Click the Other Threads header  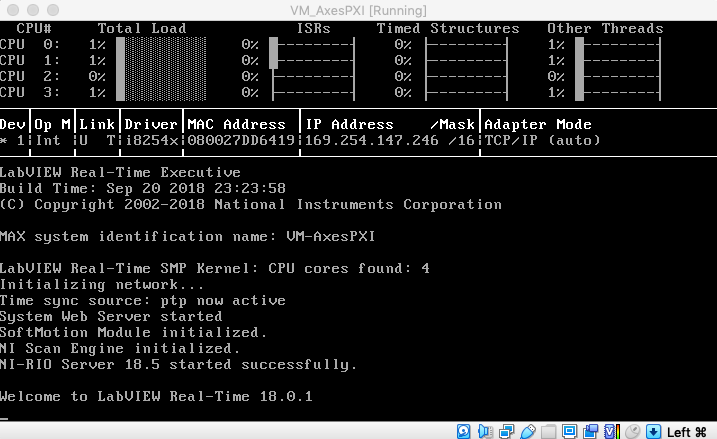[x=605, y=28]
